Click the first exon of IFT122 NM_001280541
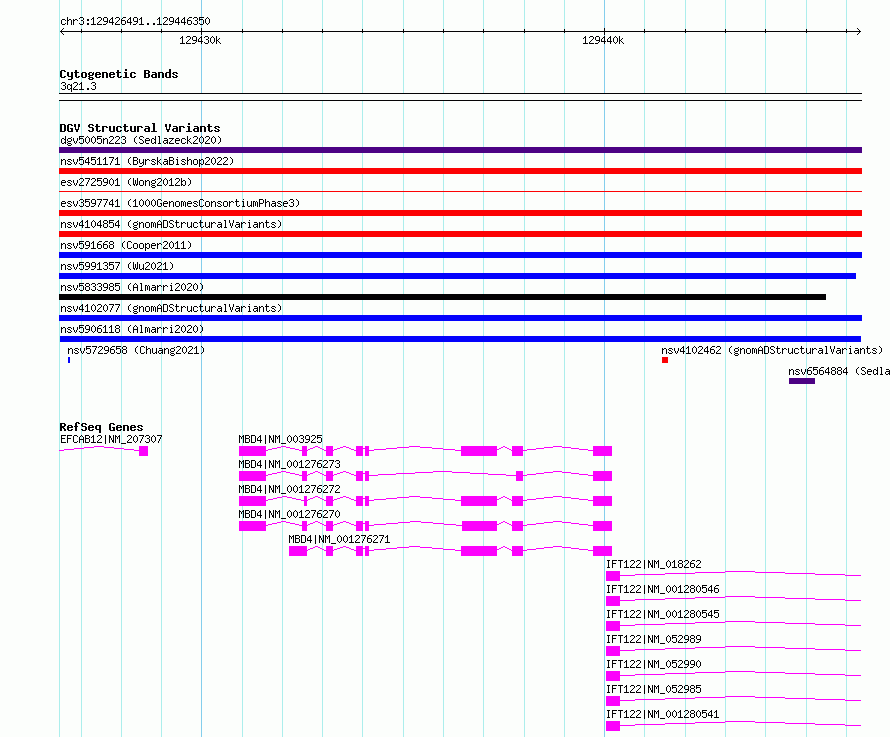The width and height of the screenshot is (890, 737). click(x=613, y=726)
